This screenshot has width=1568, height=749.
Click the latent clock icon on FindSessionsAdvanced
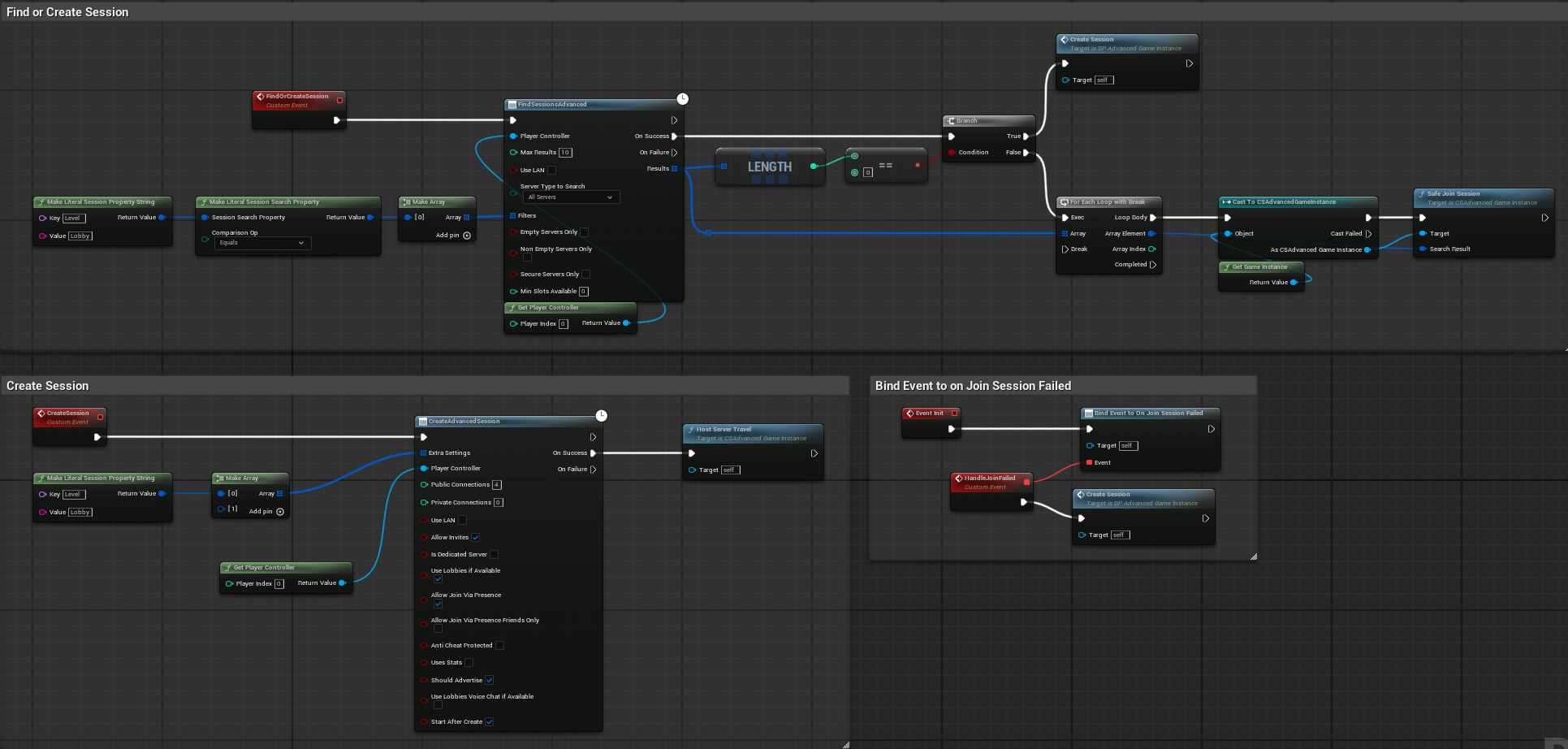tap(683, 98)
